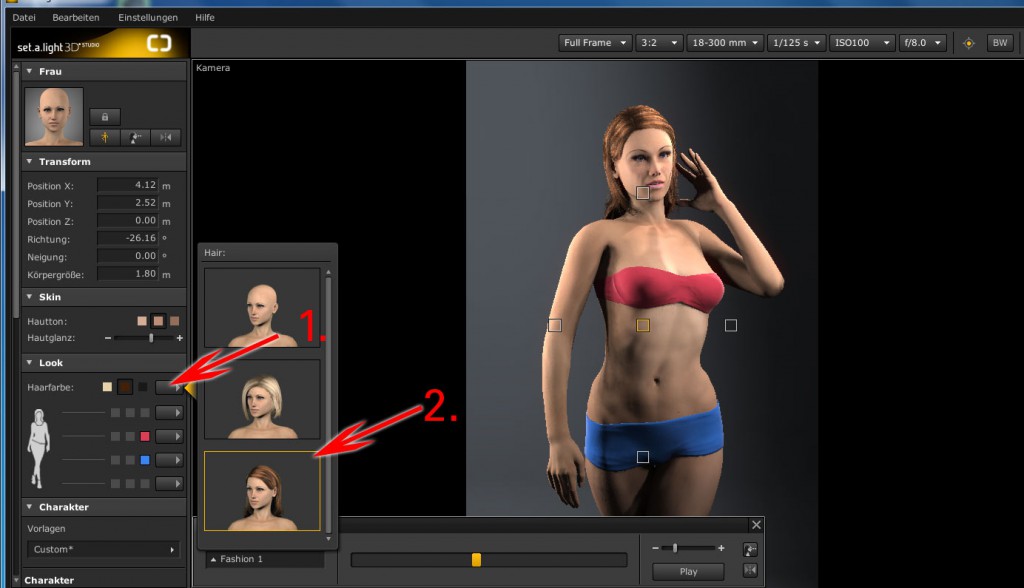Collapse the Look section
The image size is (1024, 588).
(x=29, y=363)
